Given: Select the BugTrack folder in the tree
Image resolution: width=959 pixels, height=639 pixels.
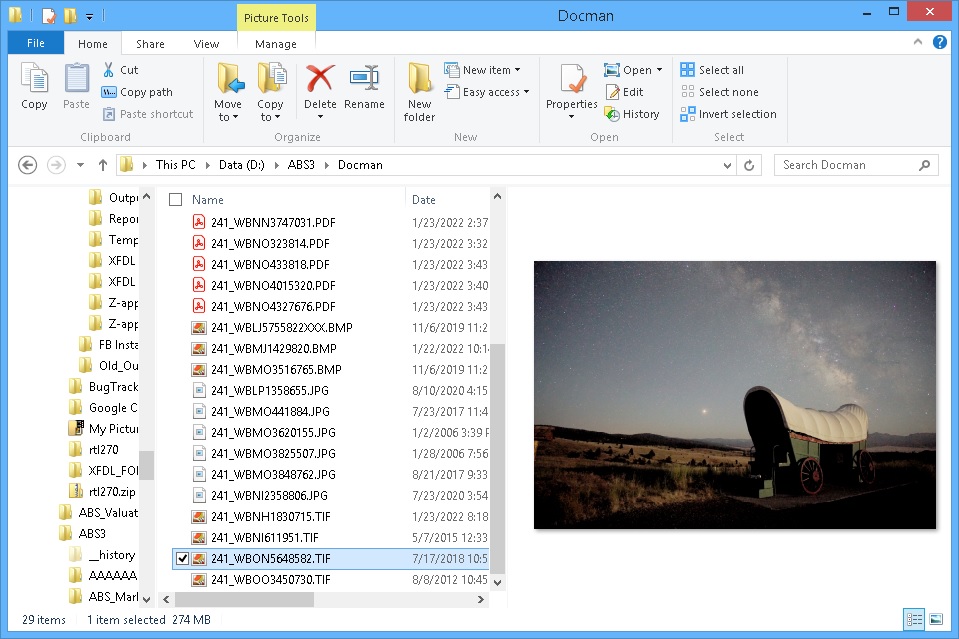Looking at the screenshot, I should coord(104,387).
